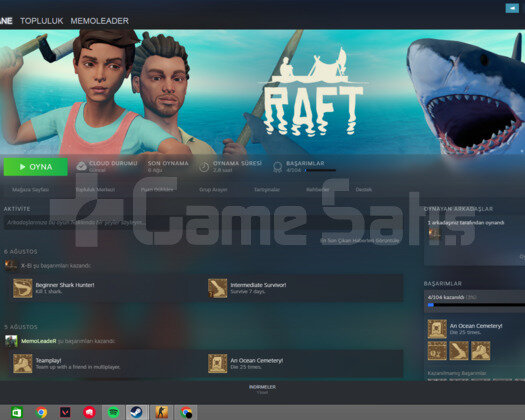This screenshot has width=525, height=420.
Task: Click the Beginner Shark Hunter achievement icon
Action: (x=22, y=288)
